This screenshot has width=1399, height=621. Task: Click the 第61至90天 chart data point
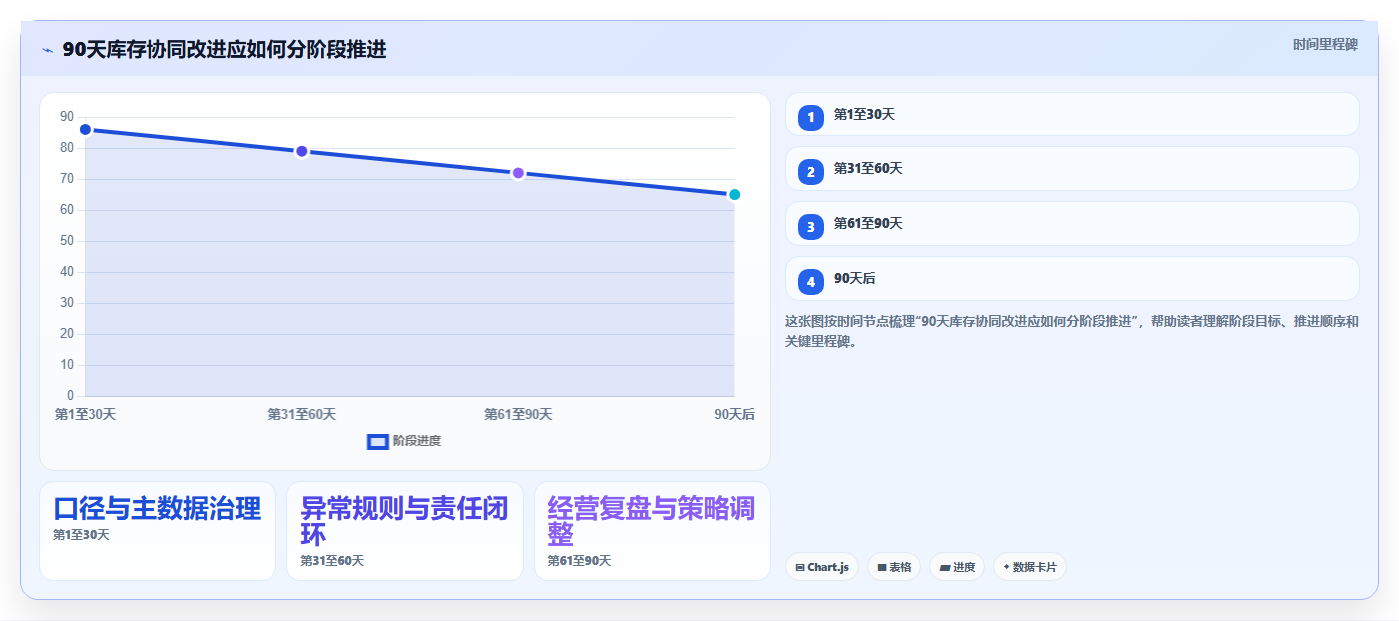pyautogui.click(x=518, y=173)
